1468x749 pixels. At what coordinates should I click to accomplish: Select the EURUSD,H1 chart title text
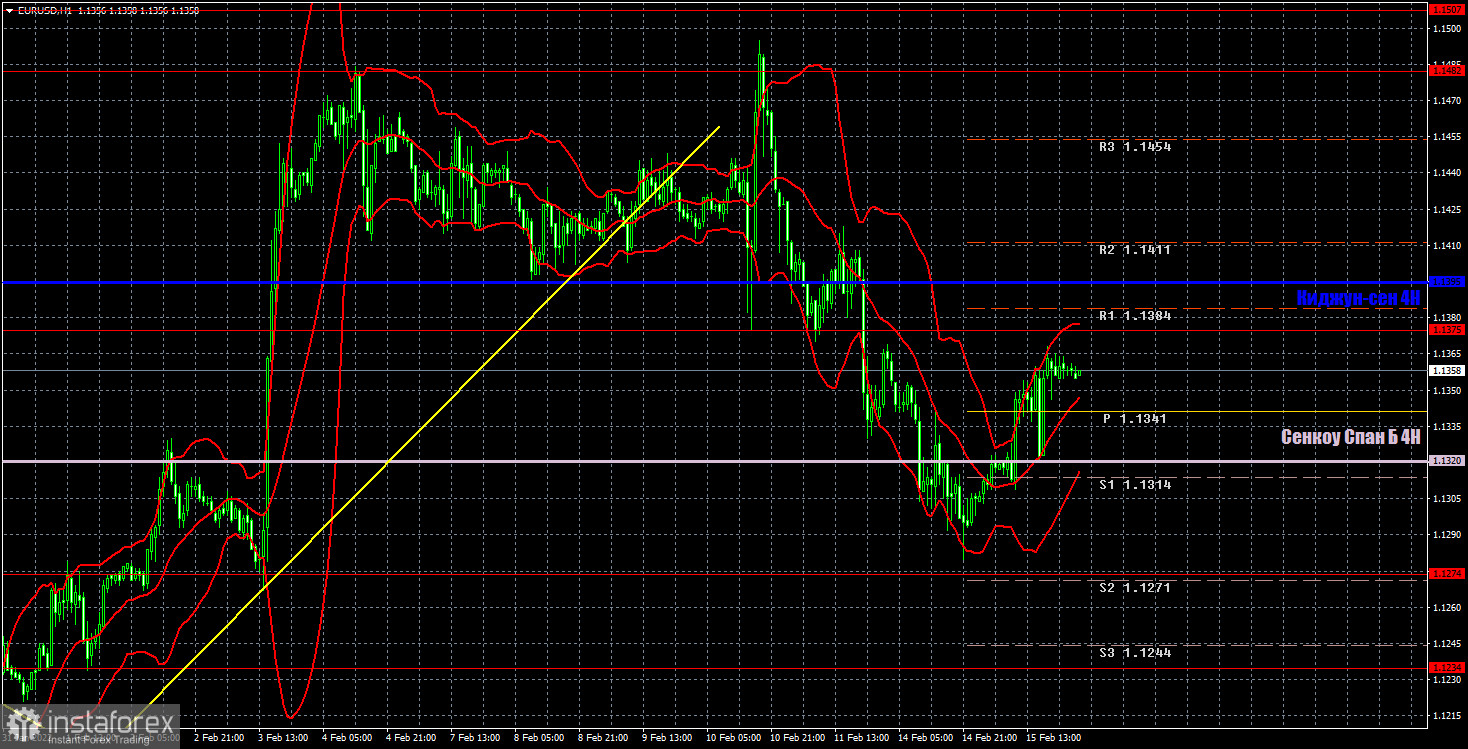pos(45,10)
